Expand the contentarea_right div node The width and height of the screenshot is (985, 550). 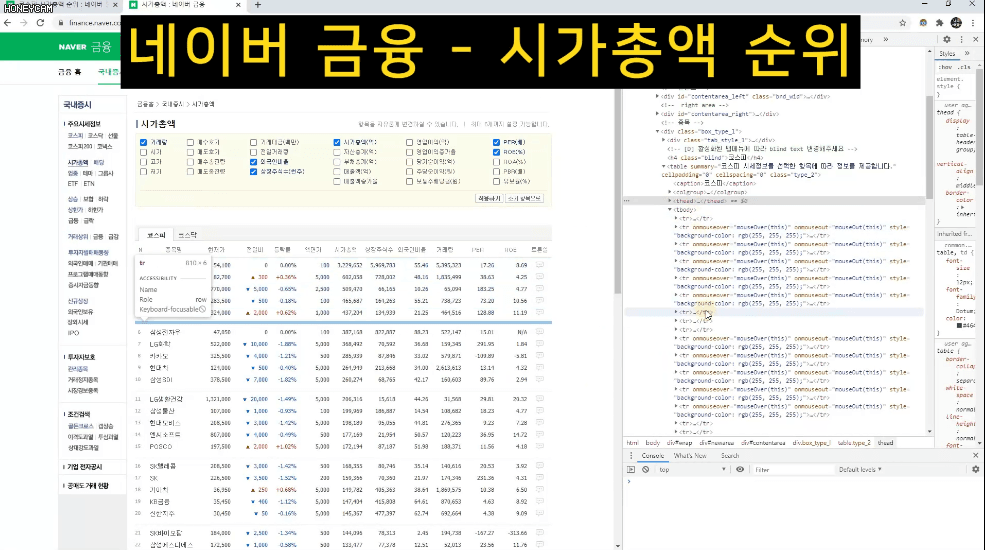(x=658, y=114)
